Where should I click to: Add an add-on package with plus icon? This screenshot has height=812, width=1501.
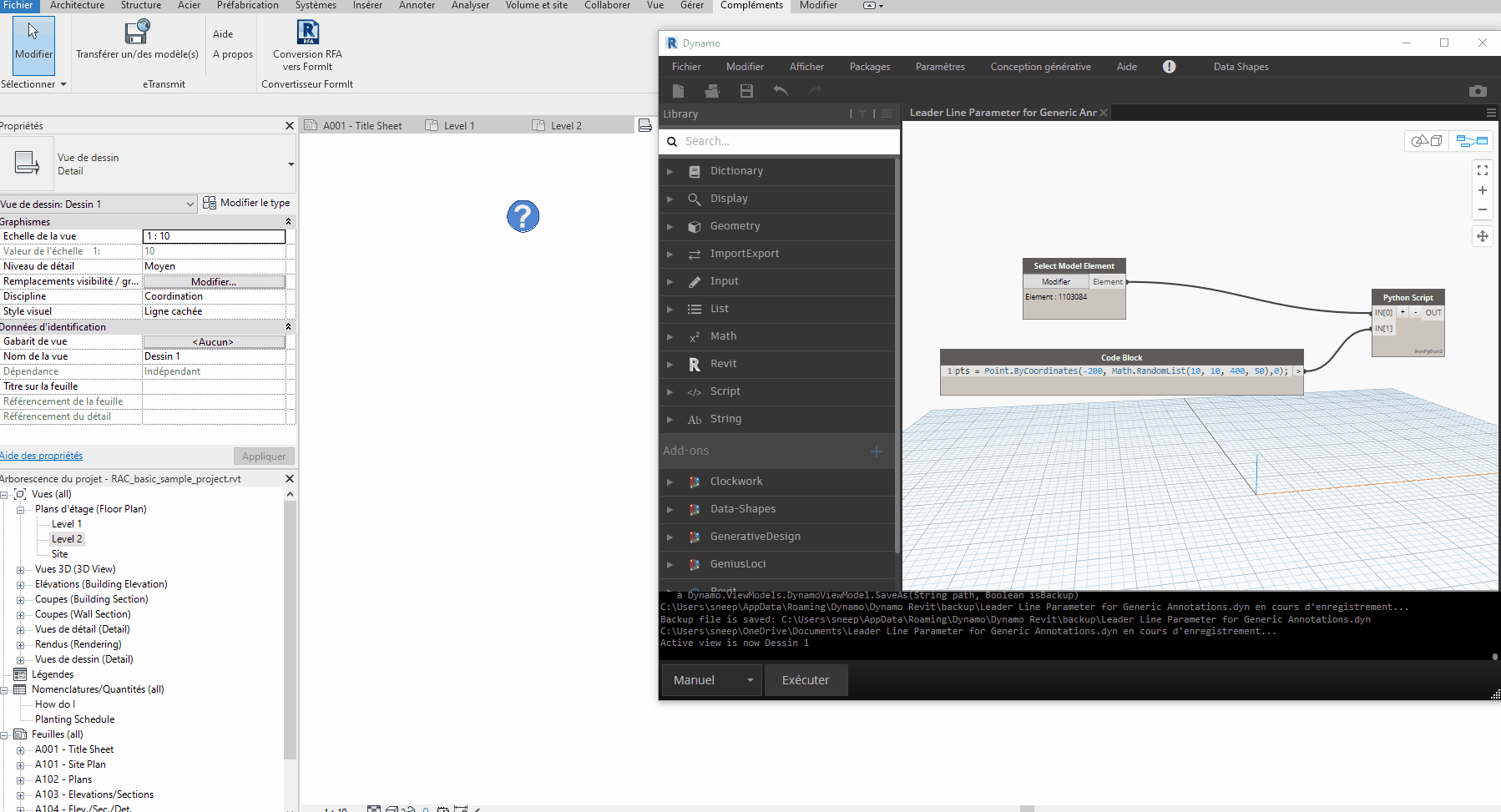click(877, 451)
